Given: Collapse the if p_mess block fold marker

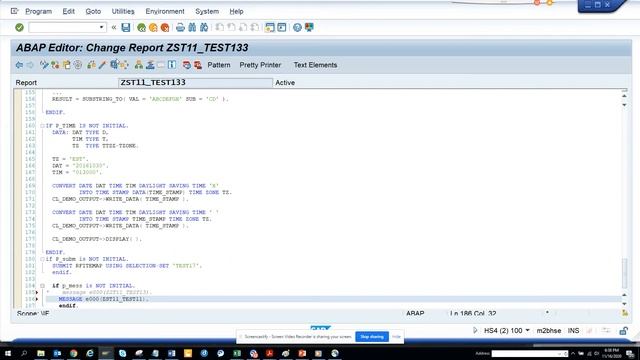Looking at the screenshot, I should tap(42, 286).
